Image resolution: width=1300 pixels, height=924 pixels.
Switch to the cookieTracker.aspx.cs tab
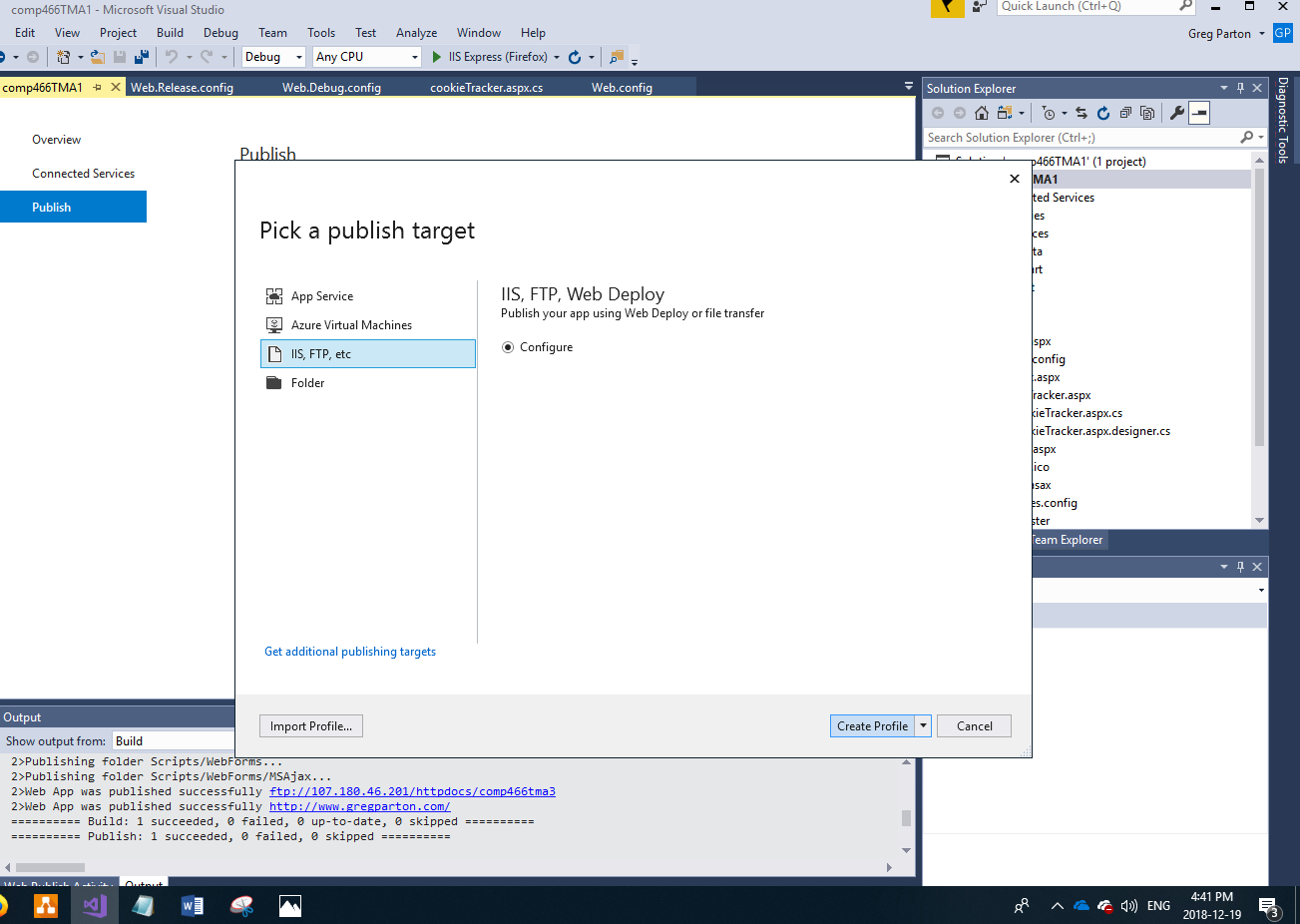click(487, 88)
